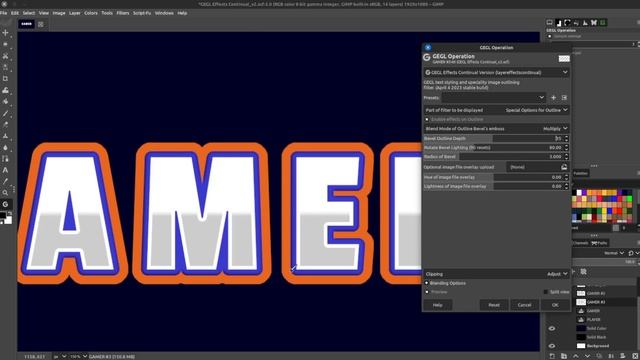Select the Text tool
Screen dimensions: 640x360
pyautogui.click(x=5, y=170)
